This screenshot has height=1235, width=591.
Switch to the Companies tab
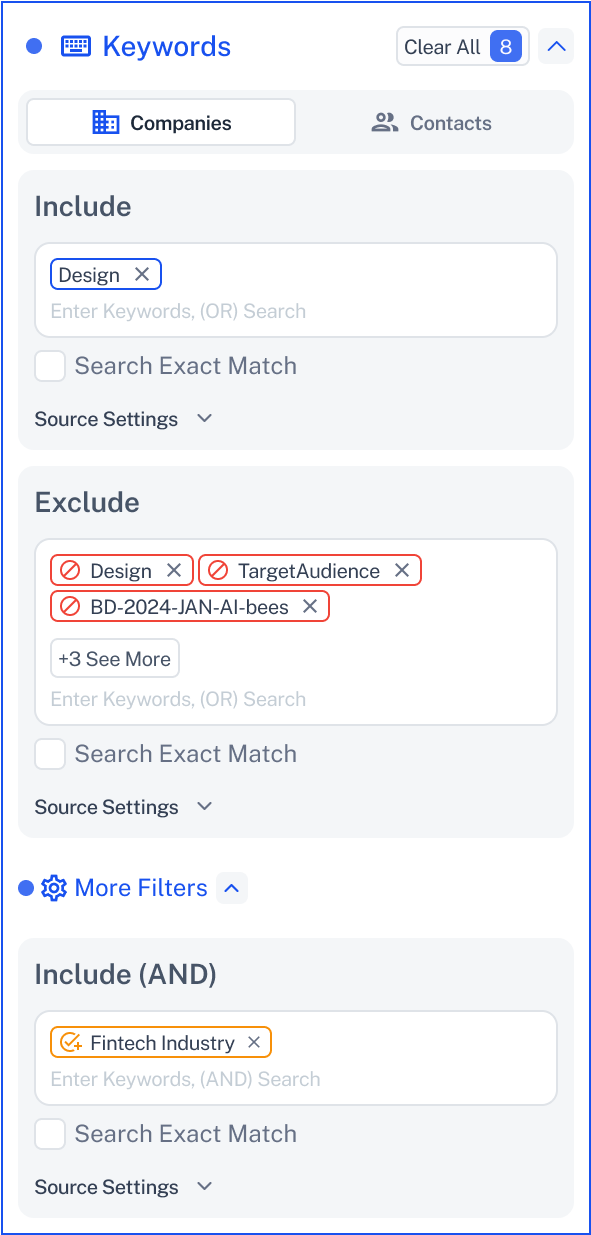click(161, 123)
